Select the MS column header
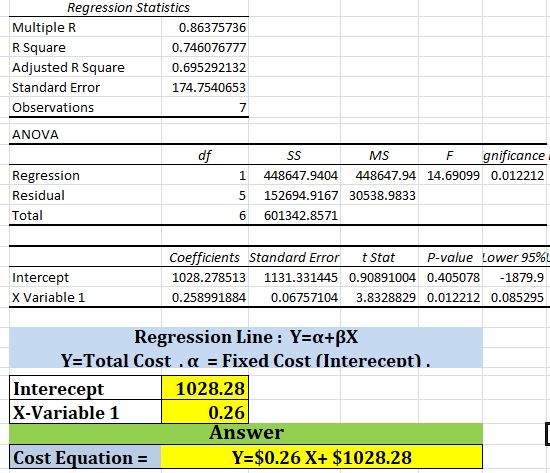Screen dimensions: 550x473 click(x=379, y=155)
